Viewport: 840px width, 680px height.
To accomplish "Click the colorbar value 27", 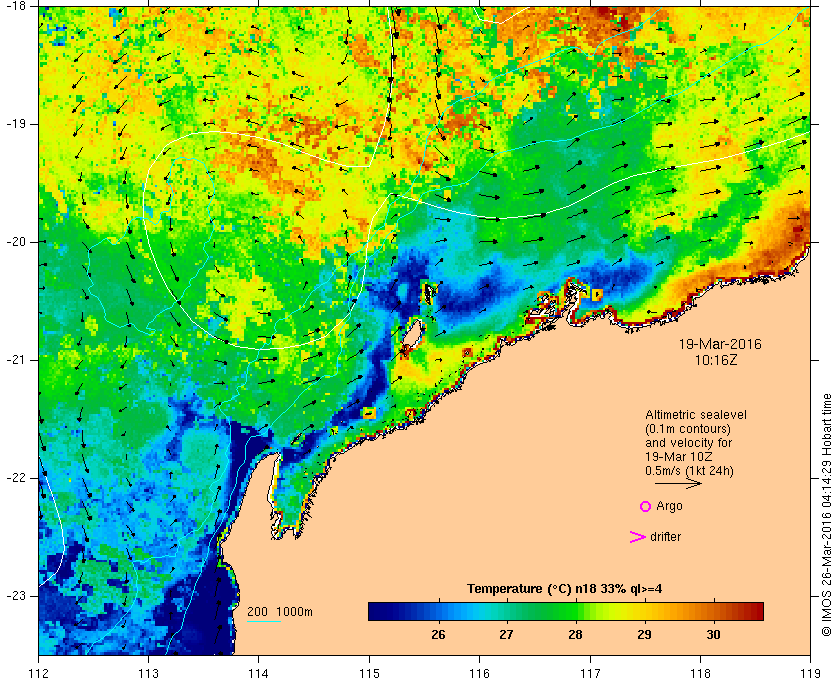I will [x=506, y=635].
